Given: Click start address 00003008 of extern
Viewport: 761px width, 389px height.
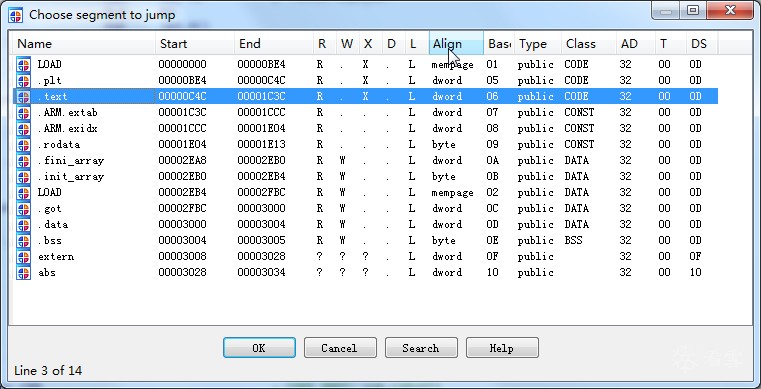Looking at the screenshot, I should [x=182, y=257].
